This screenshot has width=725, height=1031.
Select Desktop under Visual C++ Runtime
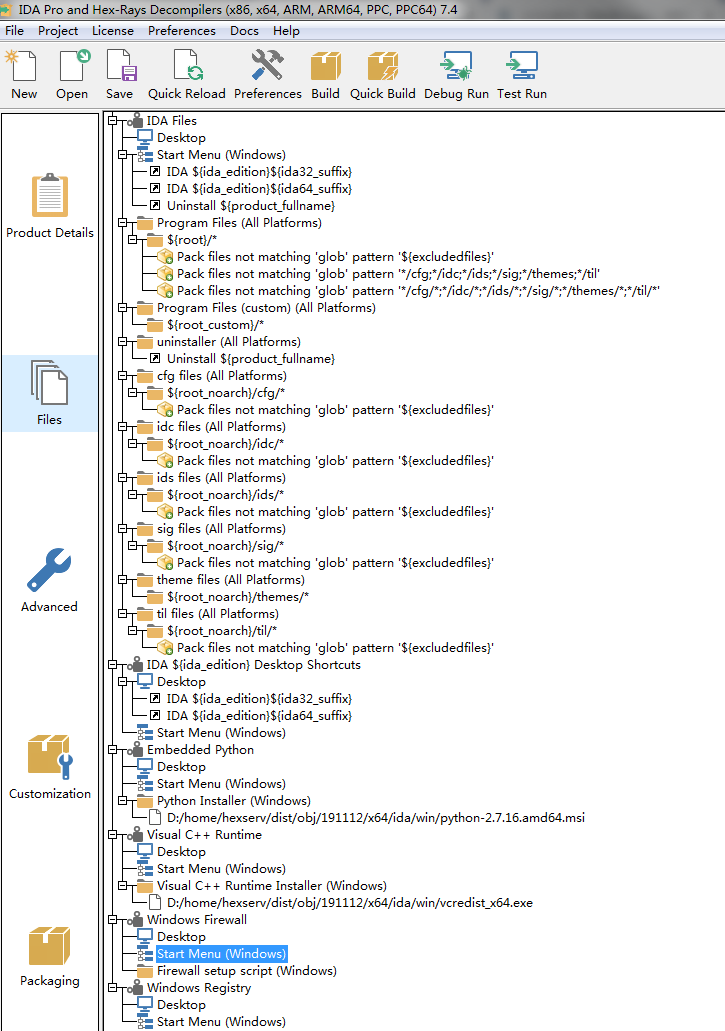pos(181,851)
